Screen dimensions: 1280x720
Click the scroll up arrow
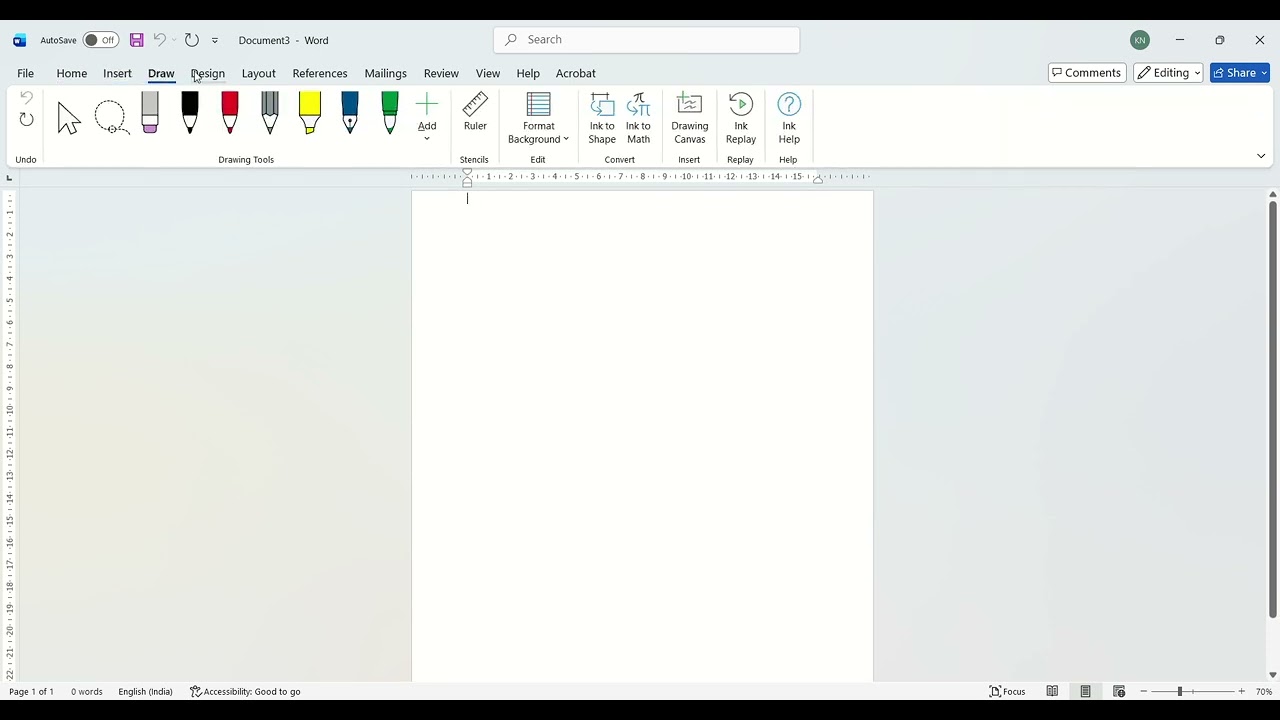point(1272,194)
